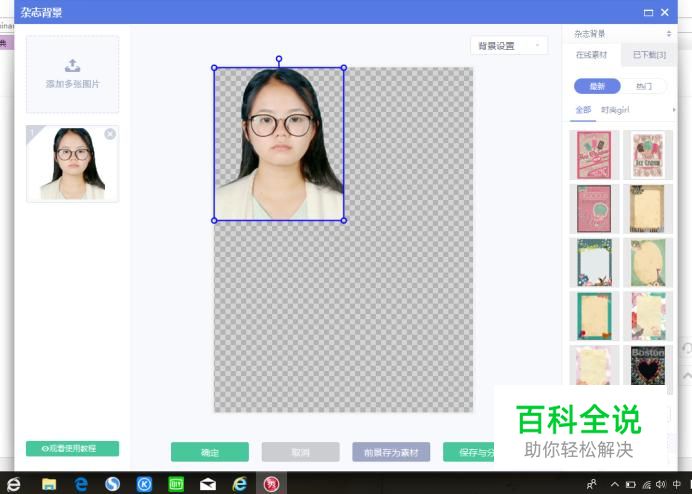This screenshot has height=494, width=692.
Task: Click the red photo editor taskbar icon
Action: point(271,484)
